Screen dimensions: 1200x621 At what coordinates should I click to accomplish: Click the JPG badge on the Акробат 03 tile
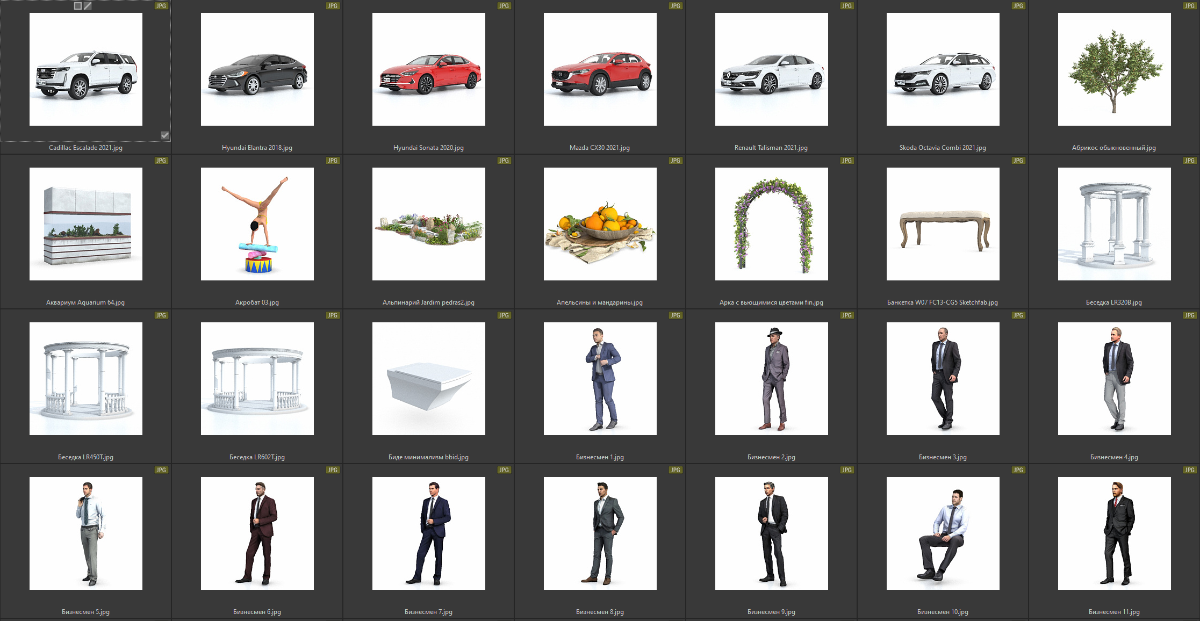tap(333, 160)
